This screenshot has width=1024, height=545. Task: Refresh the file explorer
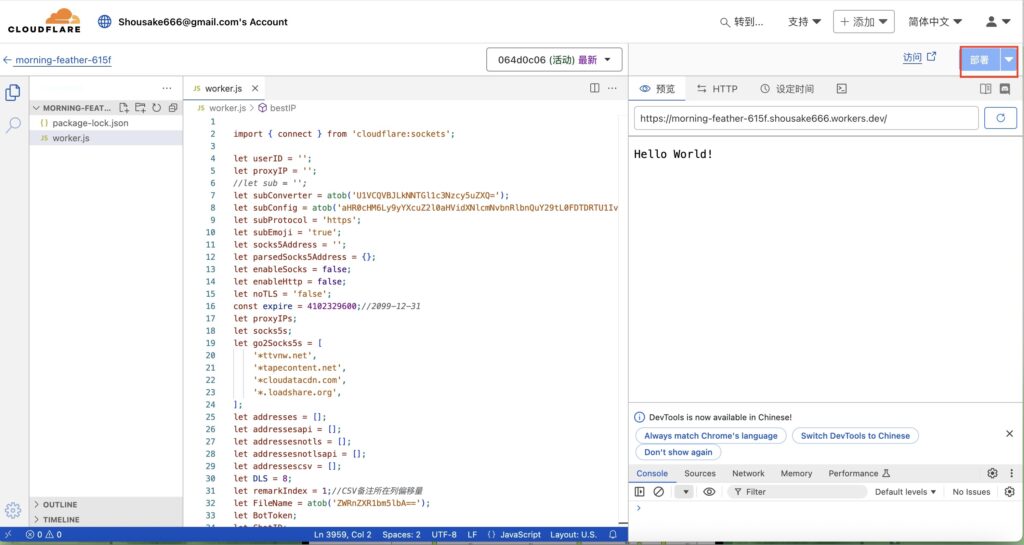click(157, 108)
